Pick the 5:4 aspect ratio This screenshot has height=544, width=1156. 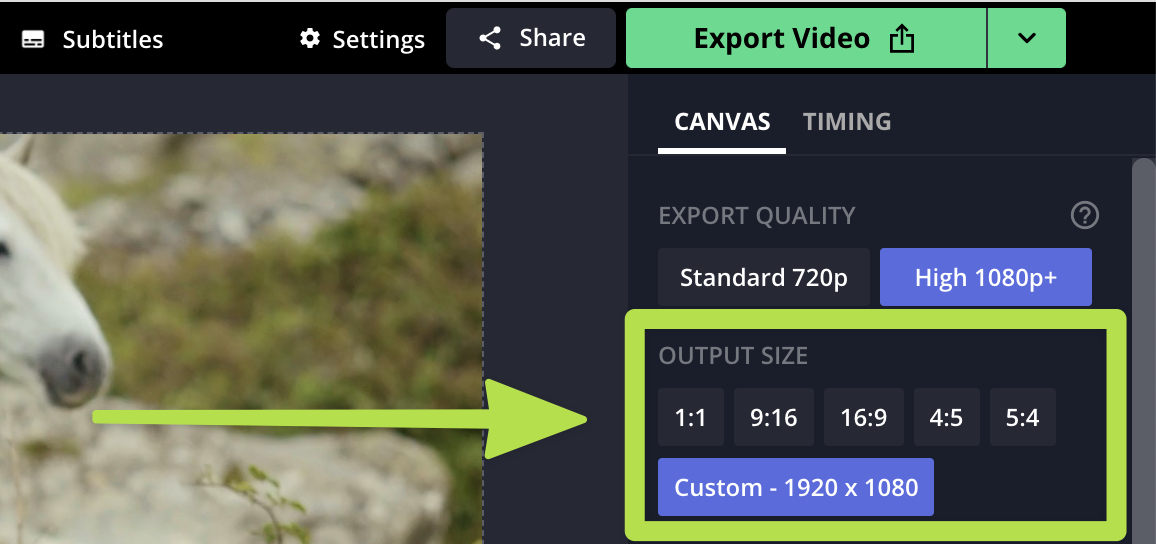(x=1022, y=417)
